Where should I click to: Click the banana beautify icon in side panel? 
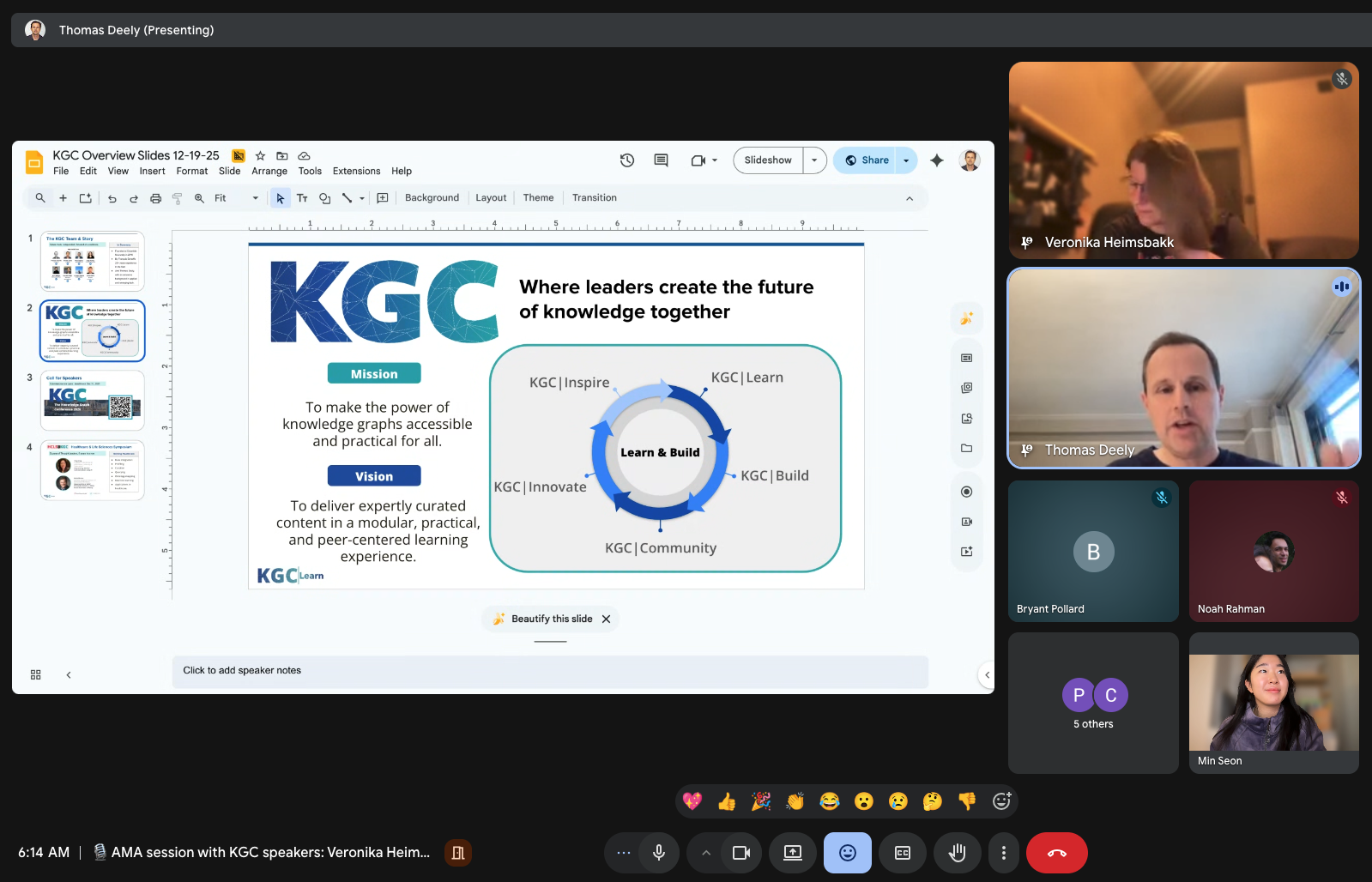coord(967,318)
